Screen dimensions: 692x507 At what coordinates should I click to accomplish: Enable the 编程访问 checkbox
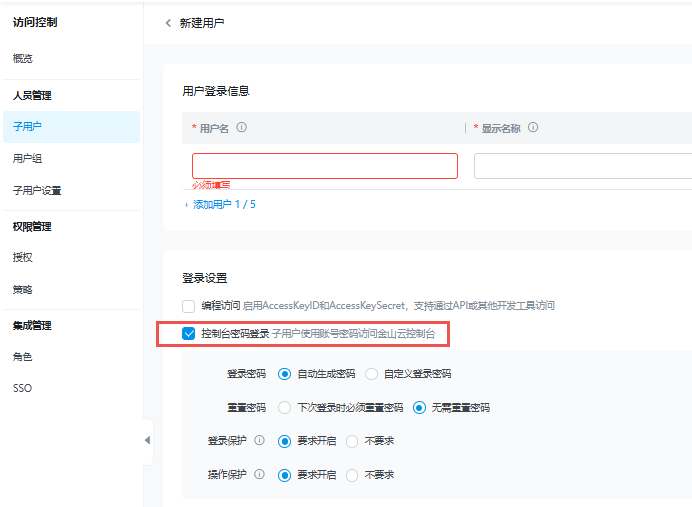[x=188, y=306]
